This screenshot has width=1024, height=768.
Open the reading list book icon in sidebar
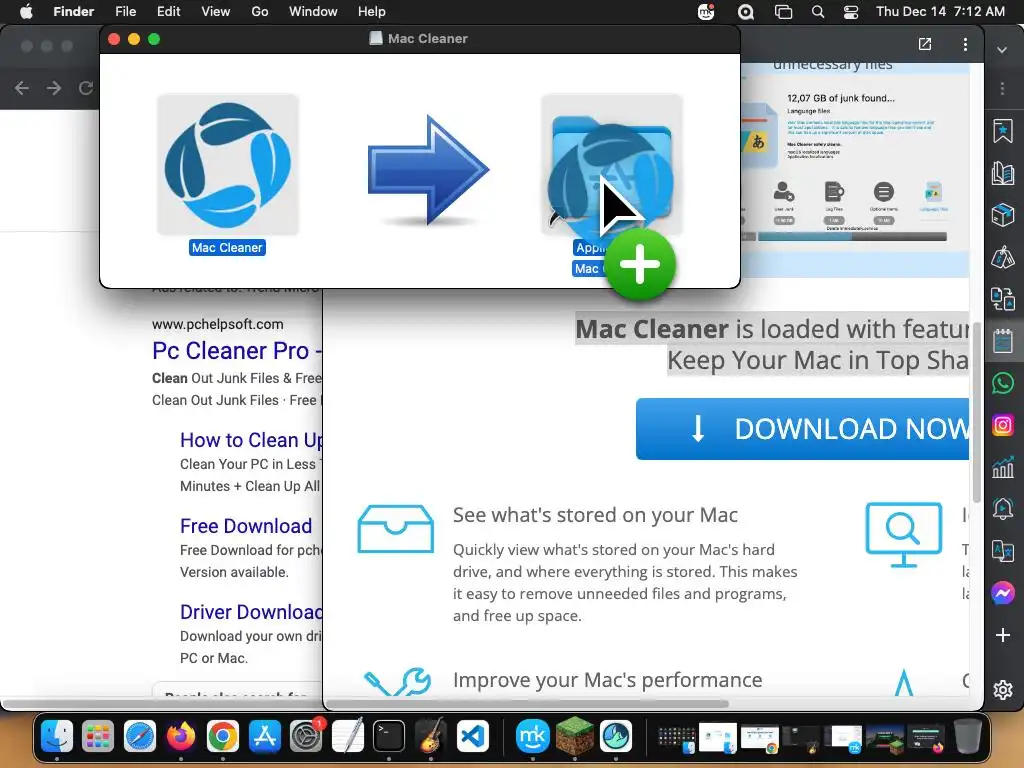[1002, 173]
